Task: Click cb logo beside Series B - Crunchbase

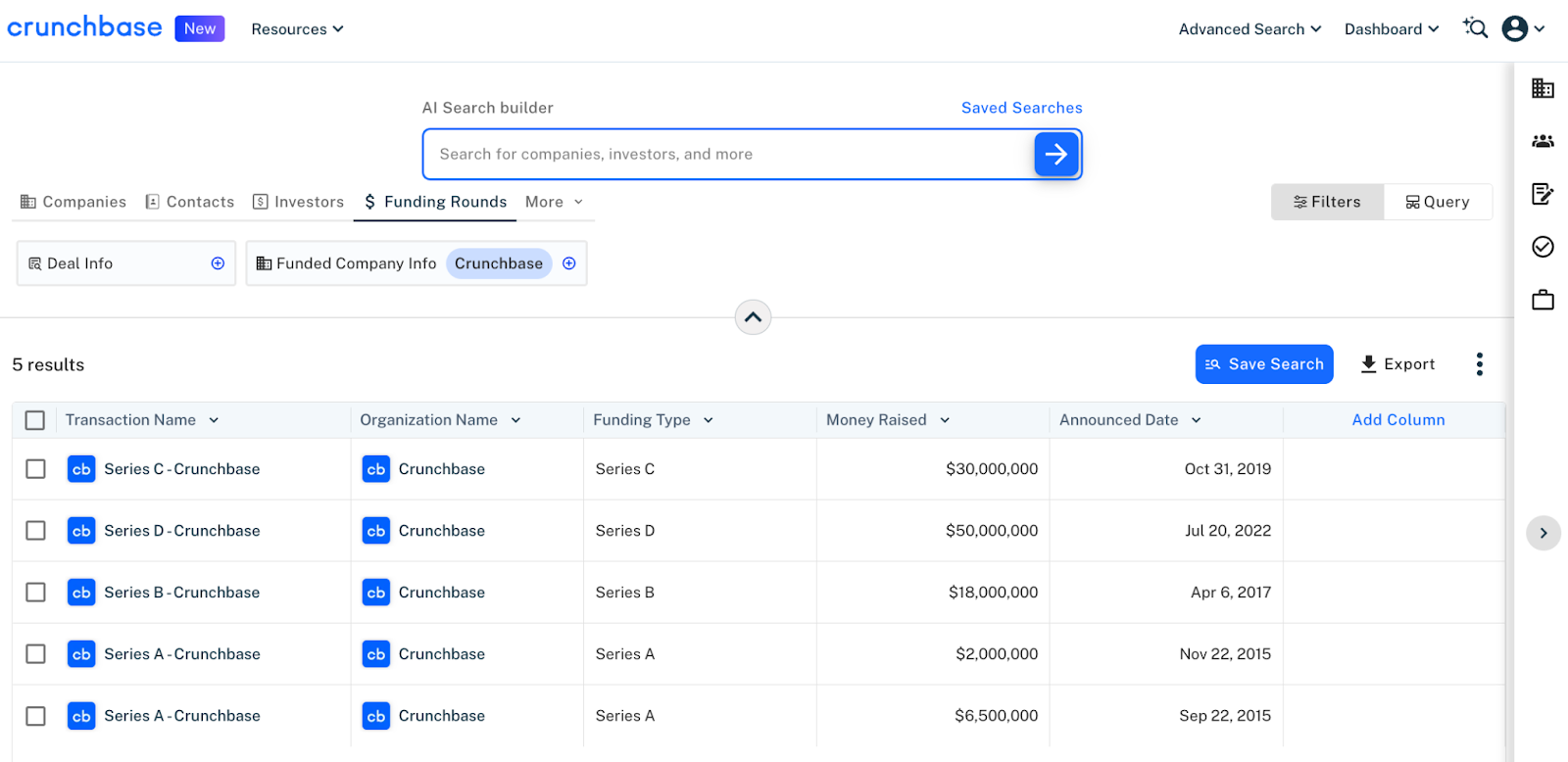Action: tap(81, 593)
